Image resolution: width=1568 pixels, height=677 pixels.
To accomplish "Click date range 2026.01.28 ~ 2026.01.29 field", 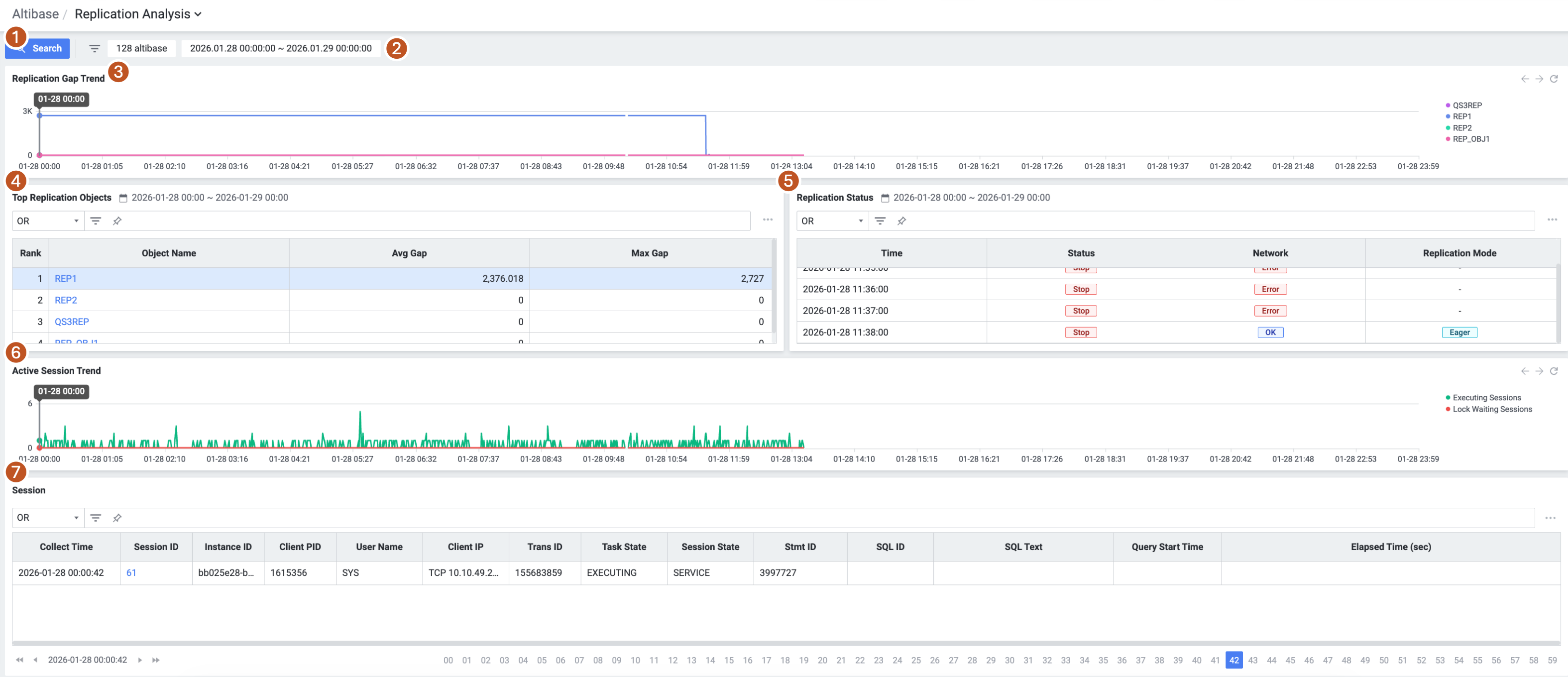I will pyautogui.click(x=281, y=49).
